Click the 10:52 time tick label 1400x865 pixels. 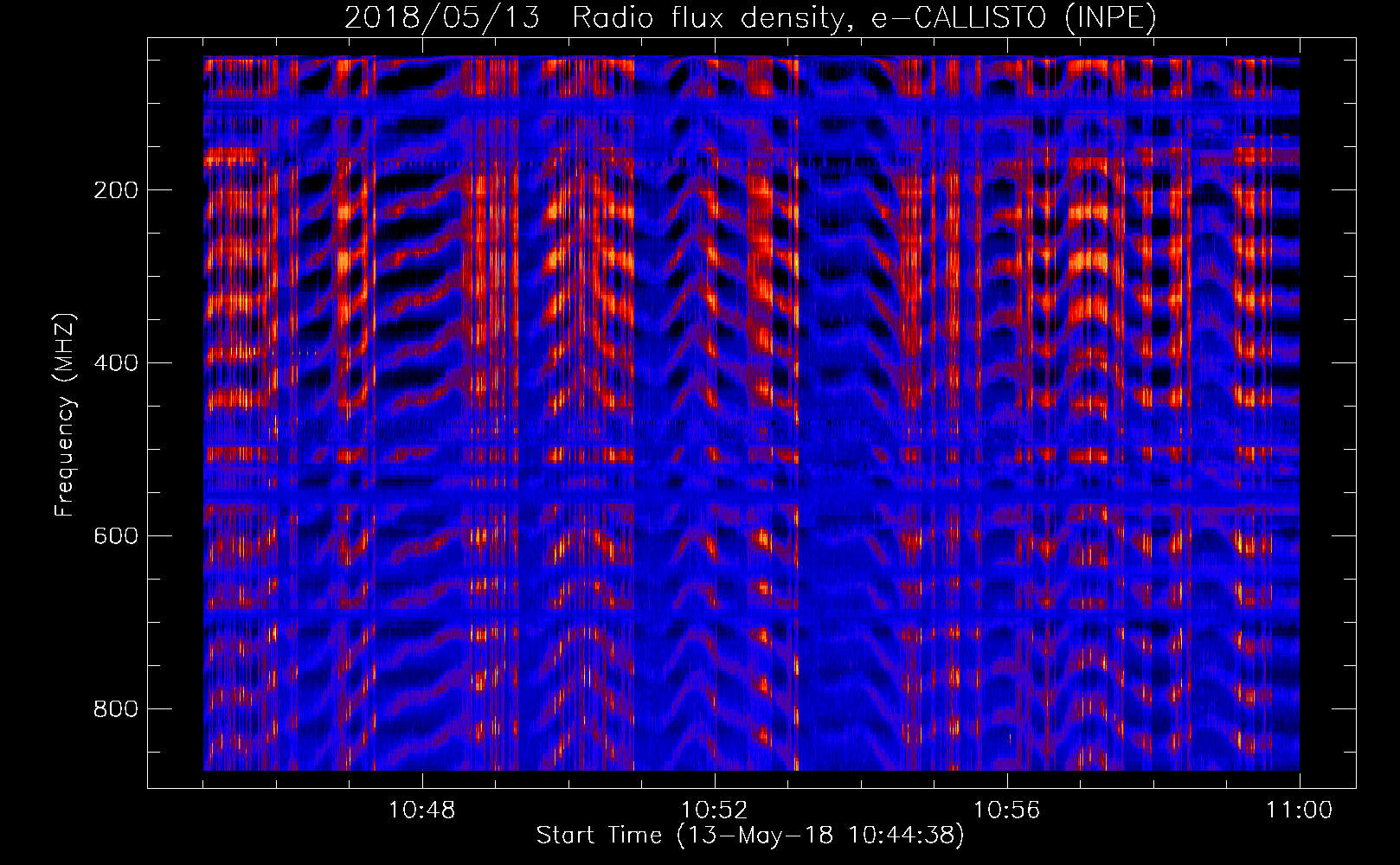point(715,811)
